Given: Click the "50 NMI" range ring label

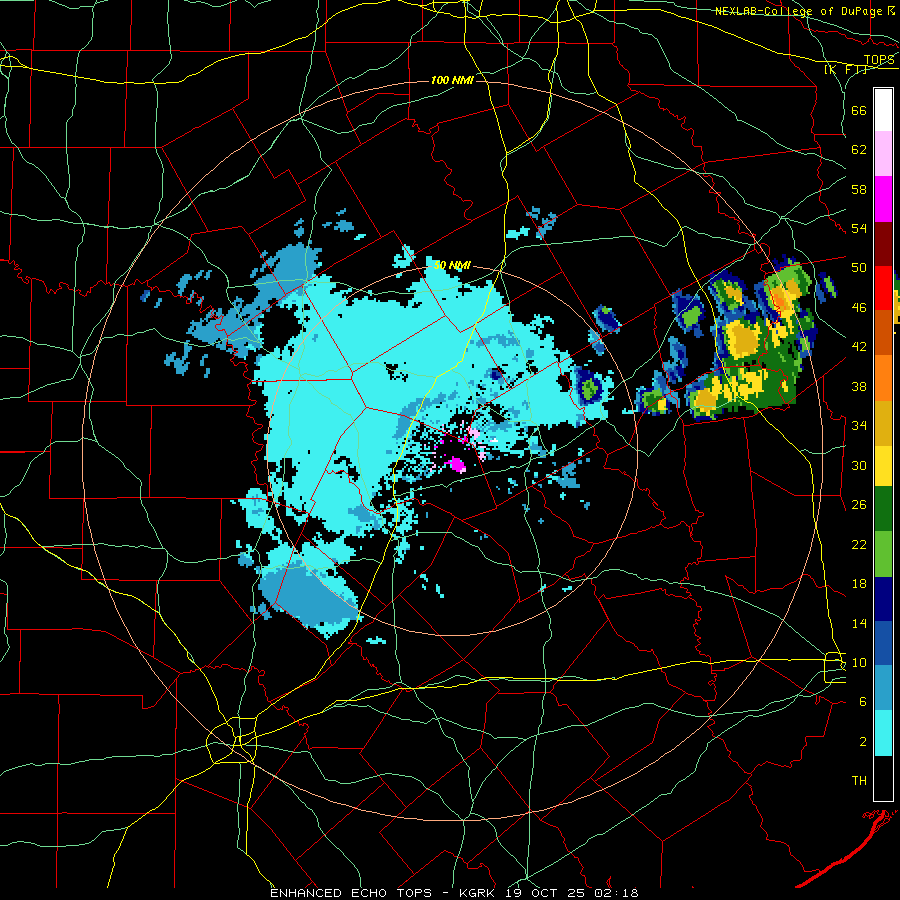Looking at the screenshot, I should coord(452,265).
